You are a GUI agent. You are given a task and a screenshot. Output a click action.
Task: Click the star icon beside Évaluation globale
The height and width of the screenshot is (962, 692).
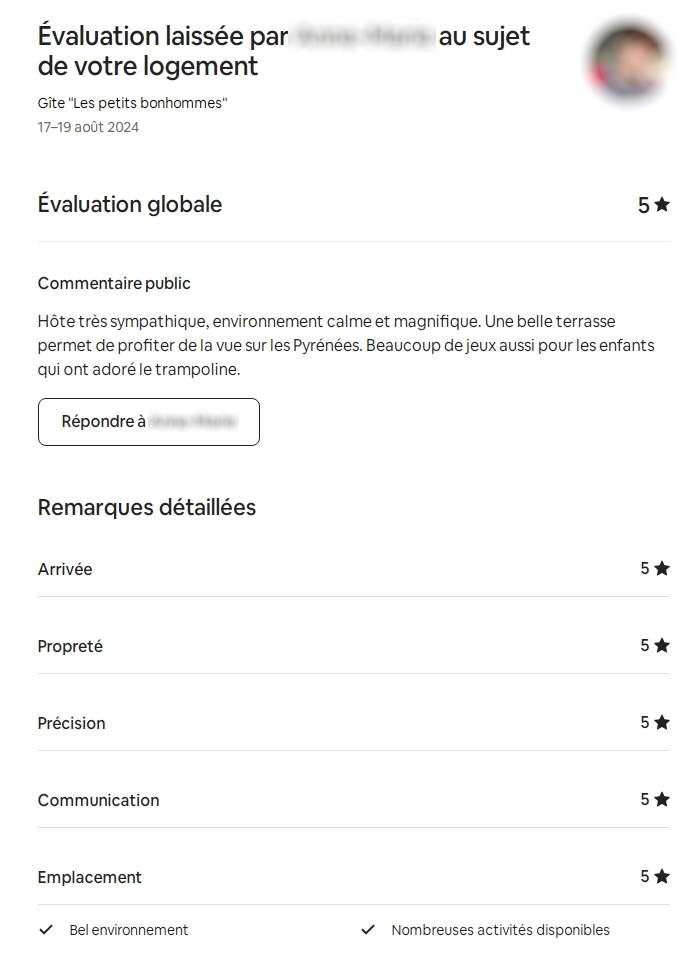coord(661,205)
